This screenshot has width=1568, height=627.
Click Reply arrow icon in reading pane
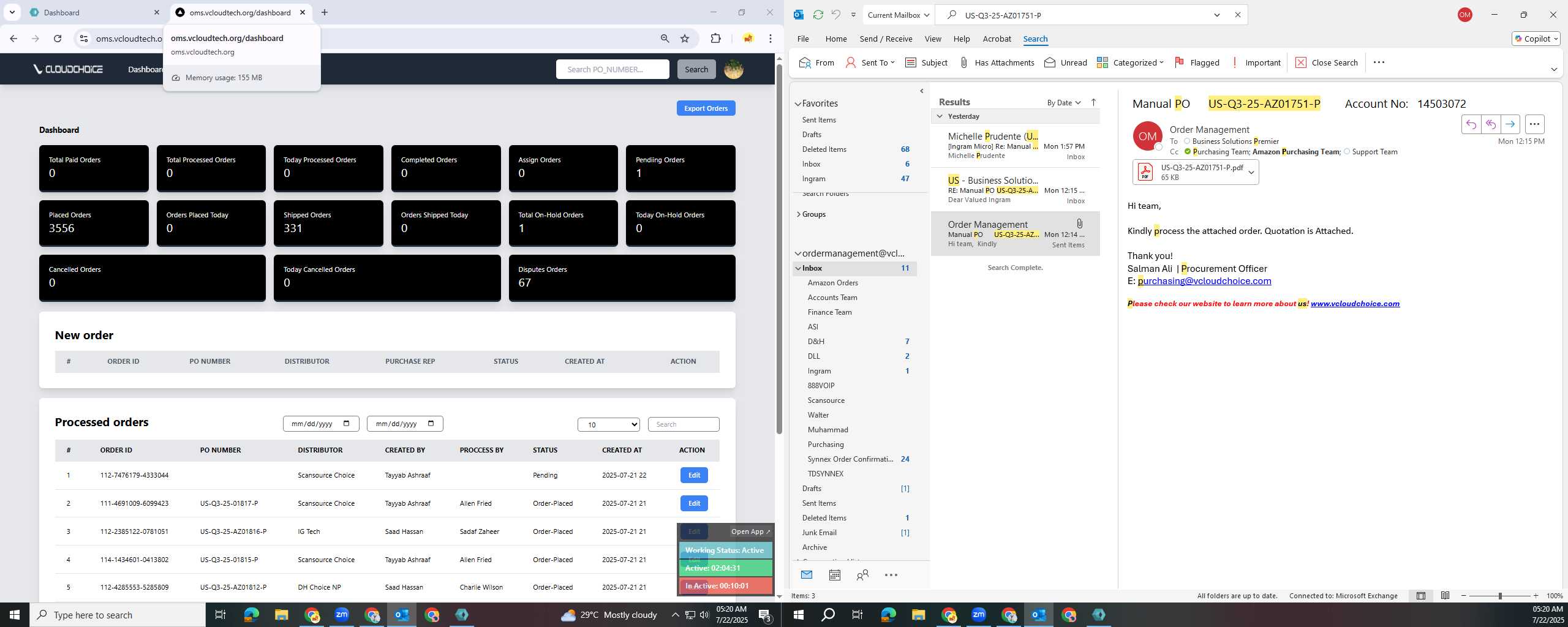[1471, 124]
